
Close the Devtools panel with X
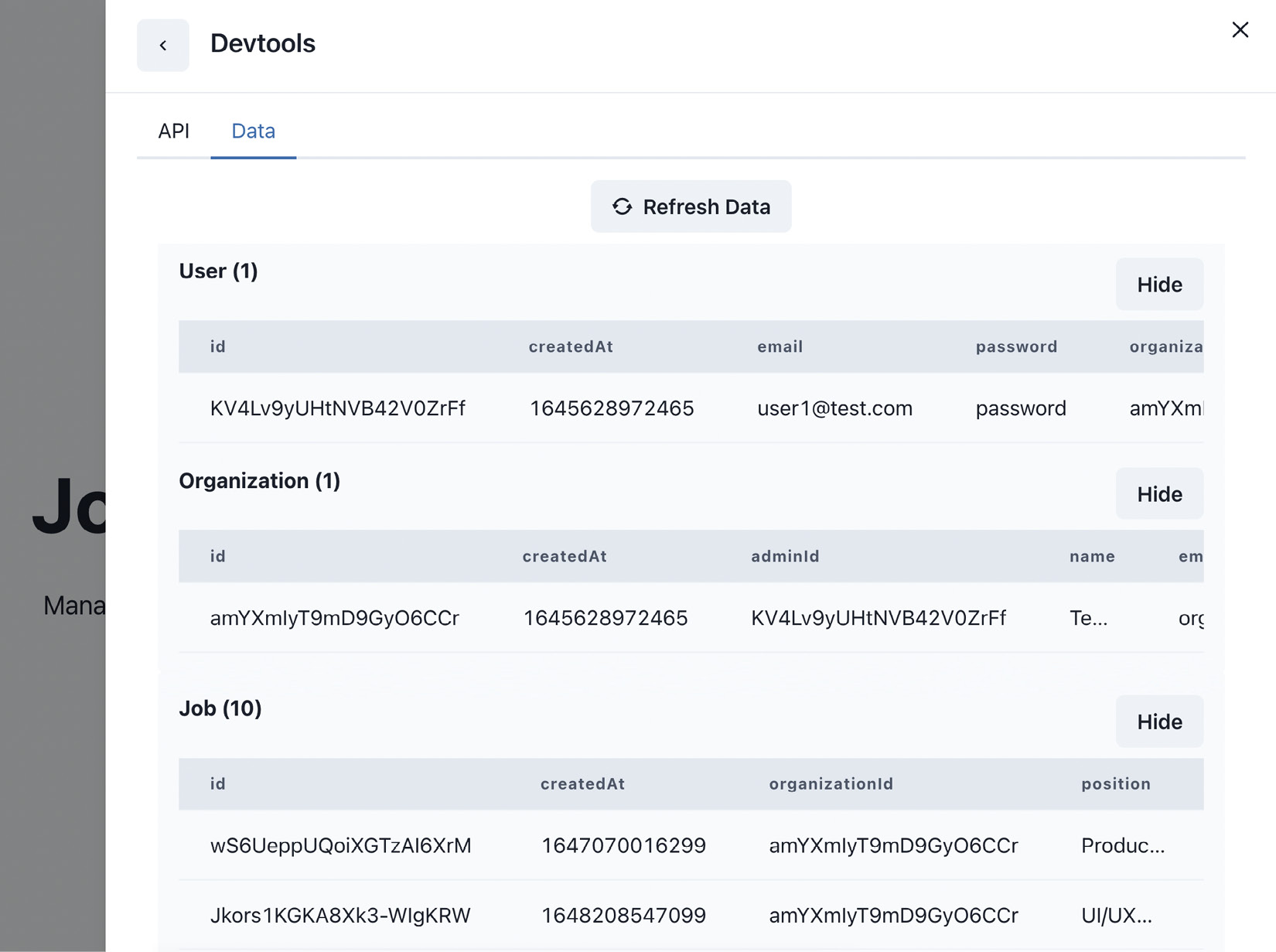(1240, 30)
